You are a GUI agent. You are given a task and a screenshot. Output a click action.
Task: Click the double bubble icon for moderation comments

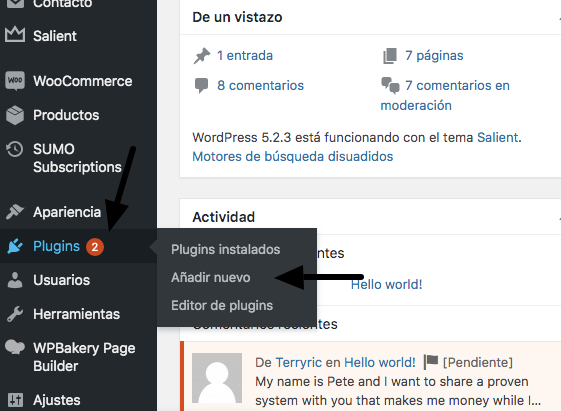coord(390,85)
